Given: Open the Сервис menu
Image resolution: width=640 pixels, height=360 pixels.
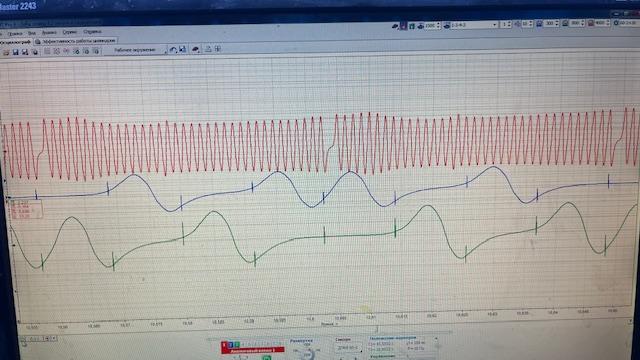Looking at the screenshot, I should pos(70,32).
